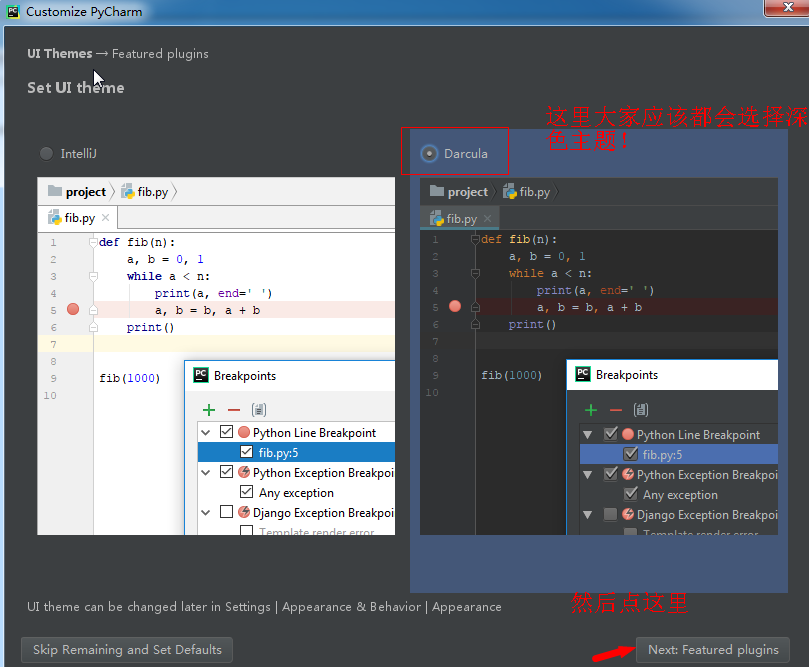Click the Django Exception Breakpoint icon, IntelliJ preview

coord(244,512)
